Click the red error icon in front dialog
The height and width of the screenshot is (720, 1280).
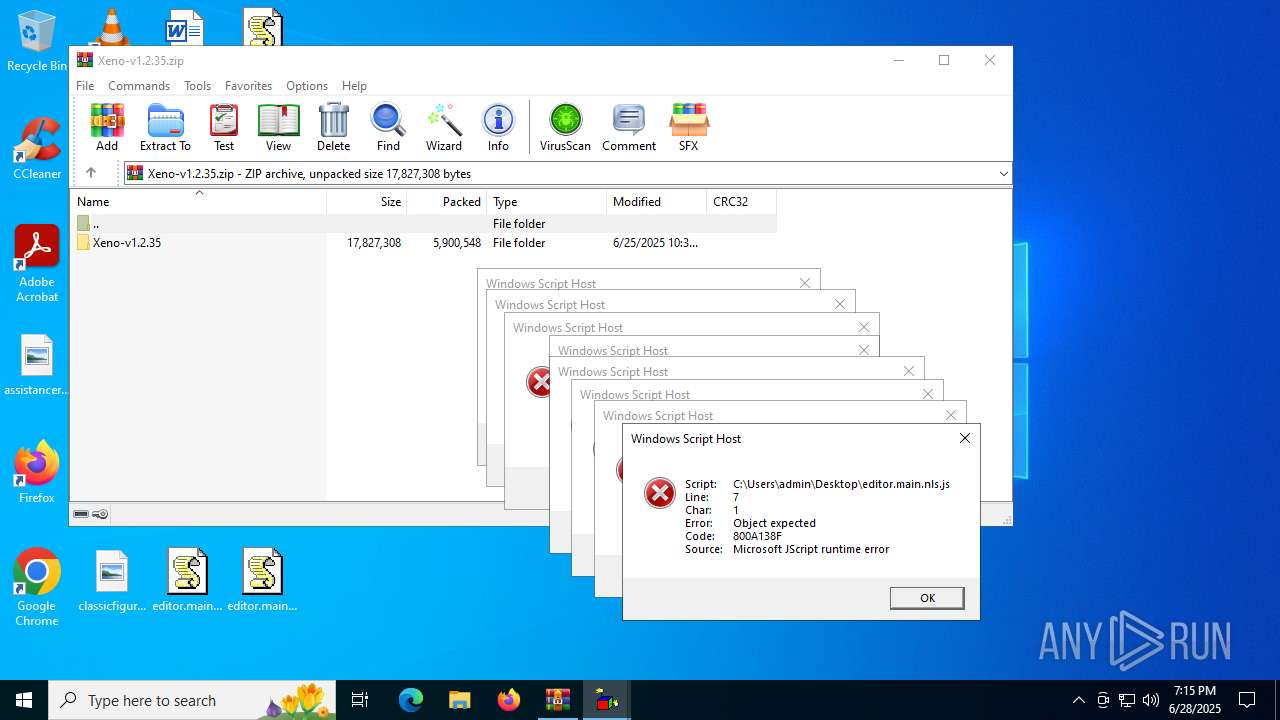pos(659,492)
